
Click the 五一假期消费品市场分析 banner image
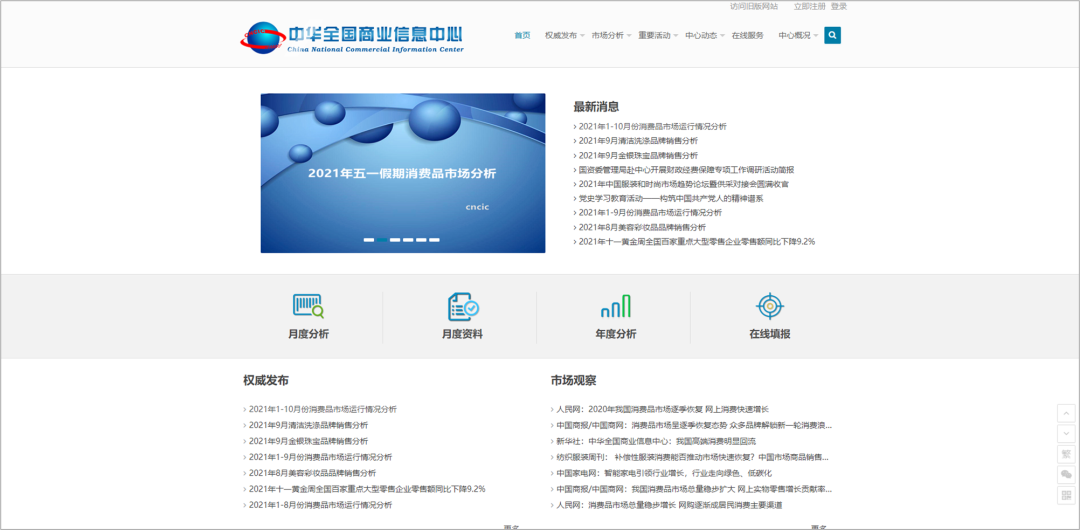pyautogui.click(x=403, y=172)
